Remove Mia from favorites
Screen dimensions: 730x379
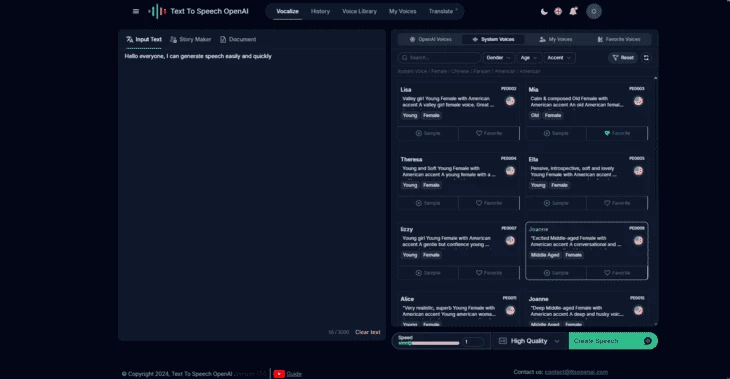[x=617, y=133]
